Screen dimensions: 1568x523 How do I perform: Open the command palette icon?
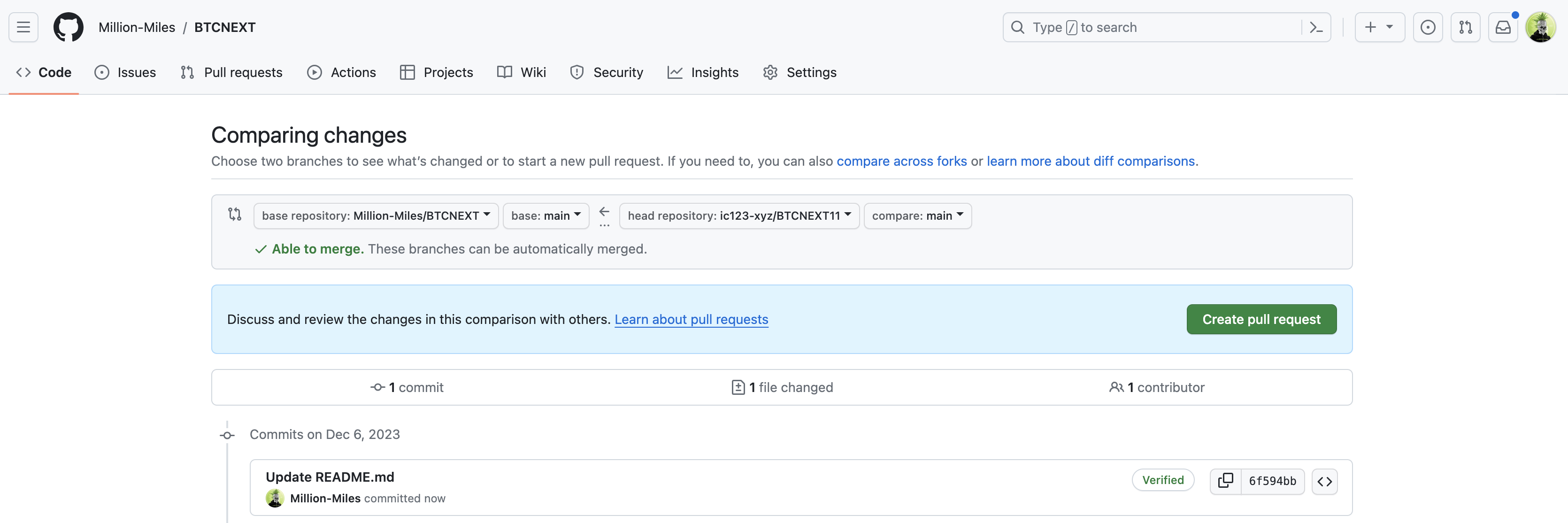(x=1316, y=27)
